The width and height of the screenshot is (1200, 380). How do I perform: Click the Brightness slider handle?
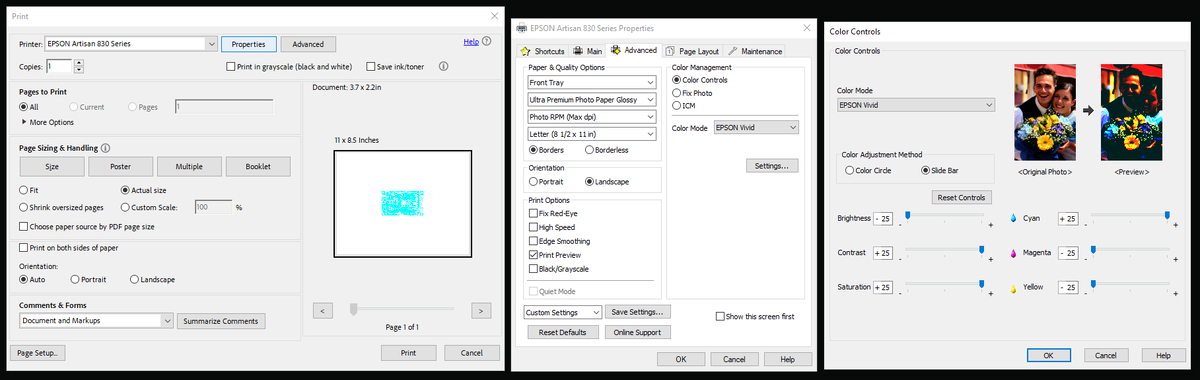(x=907, y=216)
